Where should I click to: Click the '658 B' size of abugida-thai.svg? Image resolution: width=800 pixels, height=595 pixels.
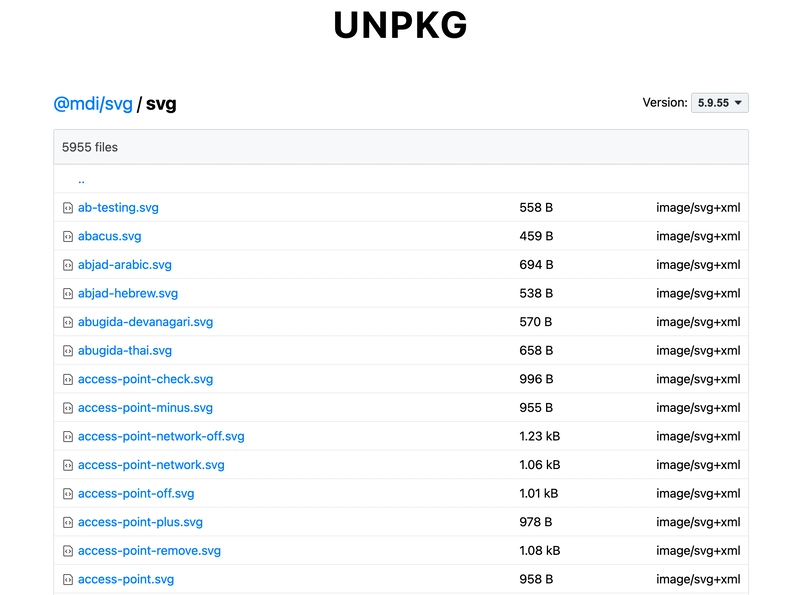click(536, 351)
